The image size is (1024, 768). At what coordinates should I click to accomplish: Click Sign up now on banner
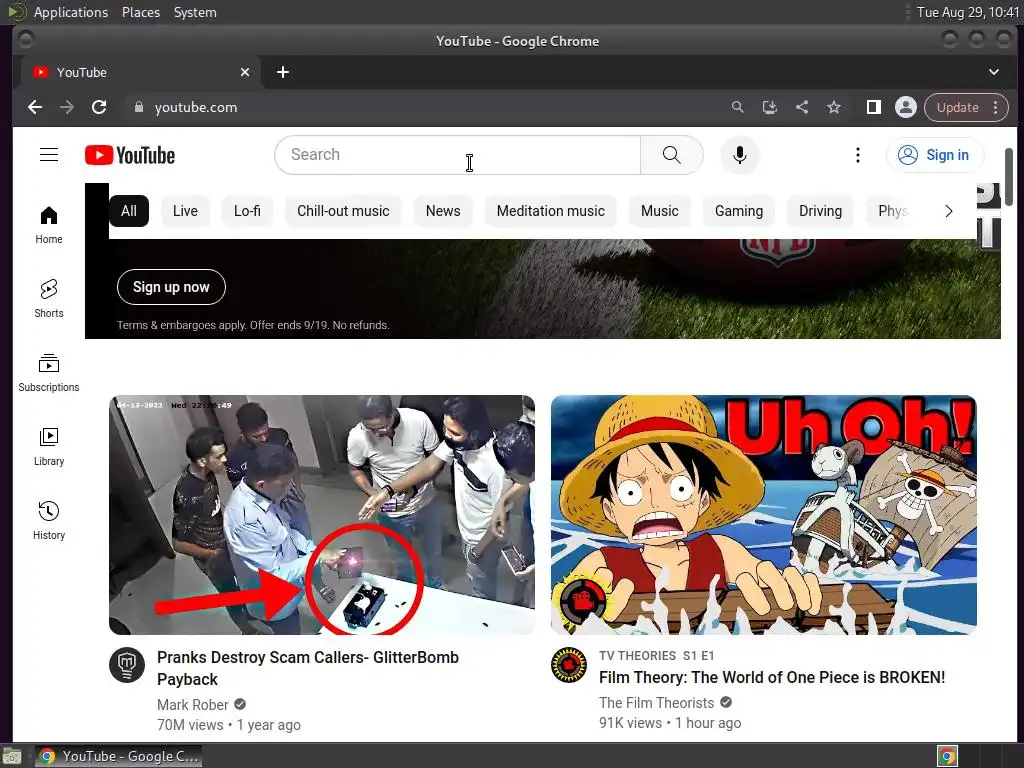171,287
